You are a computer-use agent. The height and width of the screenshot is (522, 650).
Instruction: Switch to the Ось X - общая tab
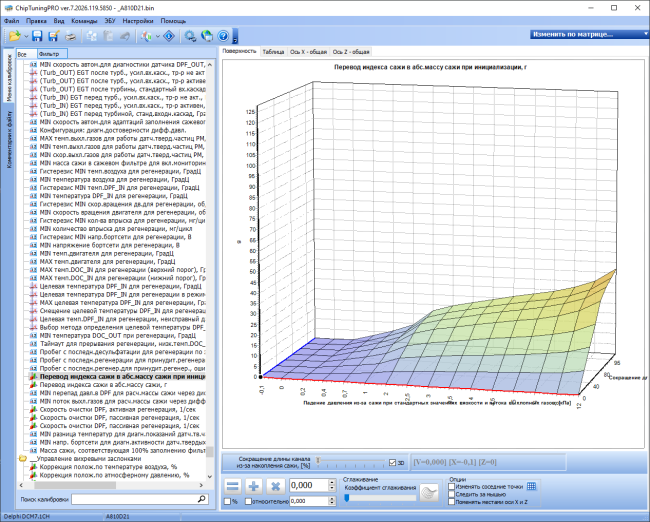tap(308, 52)
